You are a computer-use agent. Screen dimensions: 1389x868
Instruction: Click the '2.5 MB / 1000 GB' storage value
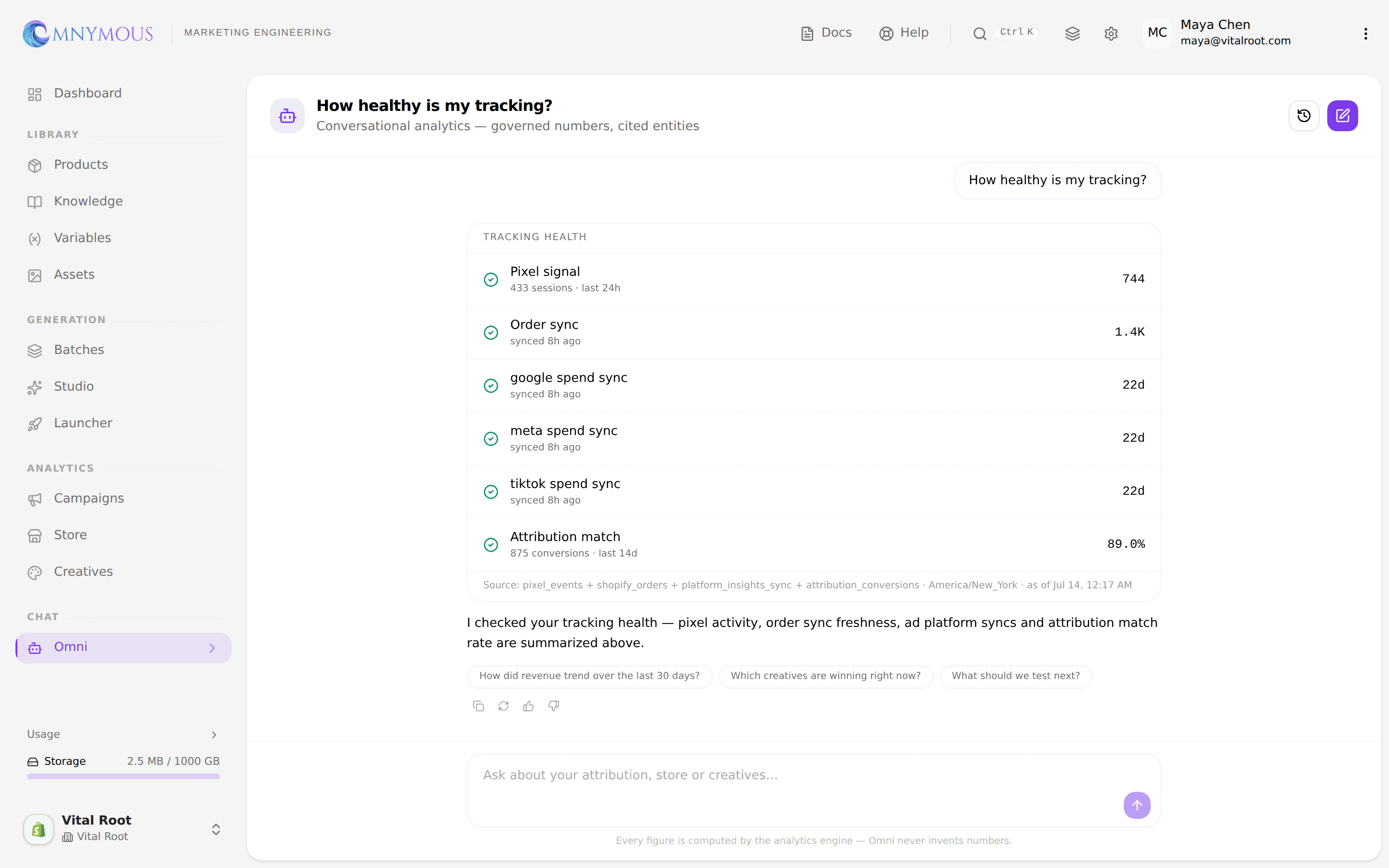(x=173, y=761)
